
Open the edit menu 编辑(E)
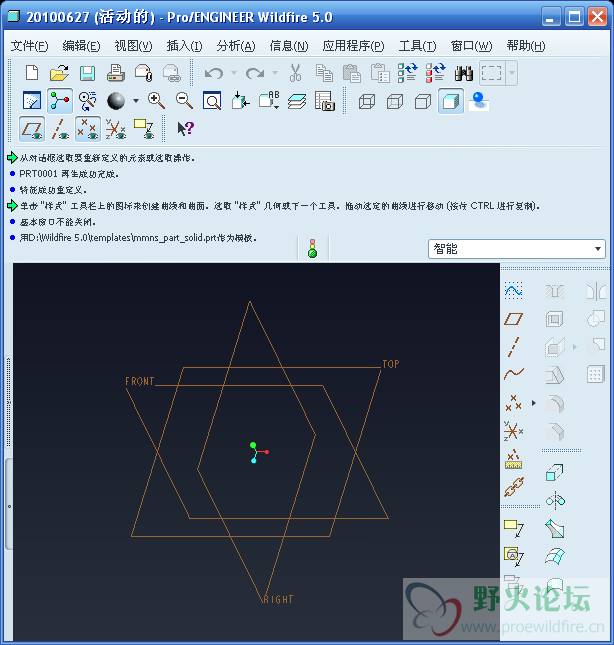pos(81,46)
